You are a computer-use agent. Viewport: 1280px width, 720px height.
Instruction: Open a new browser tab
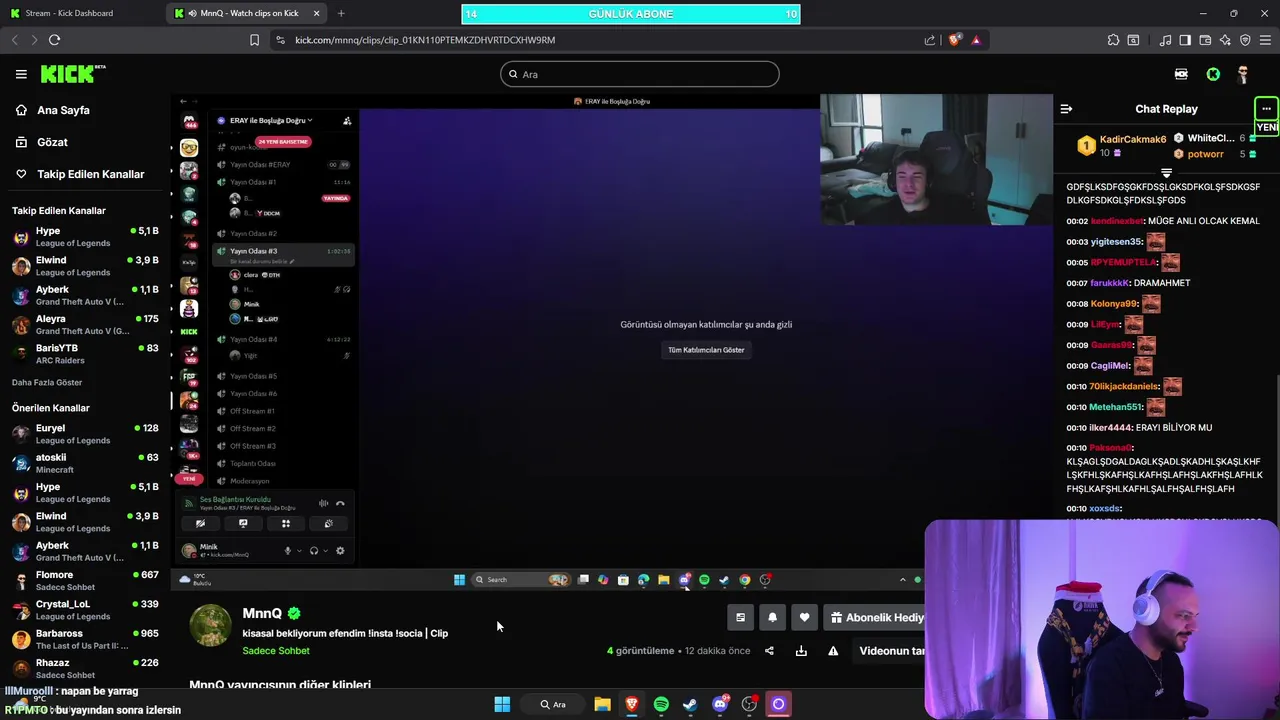click(x=341, y=13)
